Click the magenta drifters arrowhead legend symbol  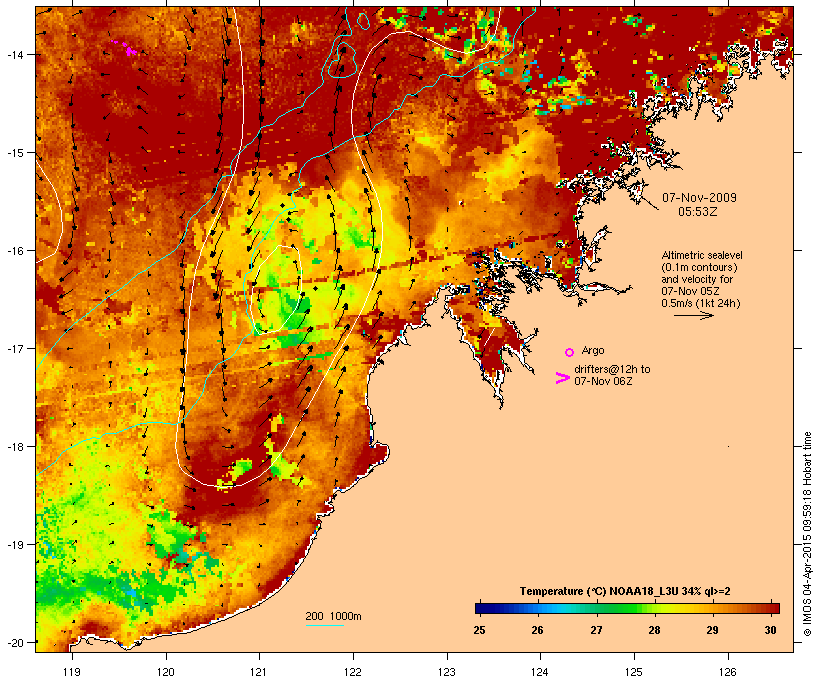pos(562,378)
